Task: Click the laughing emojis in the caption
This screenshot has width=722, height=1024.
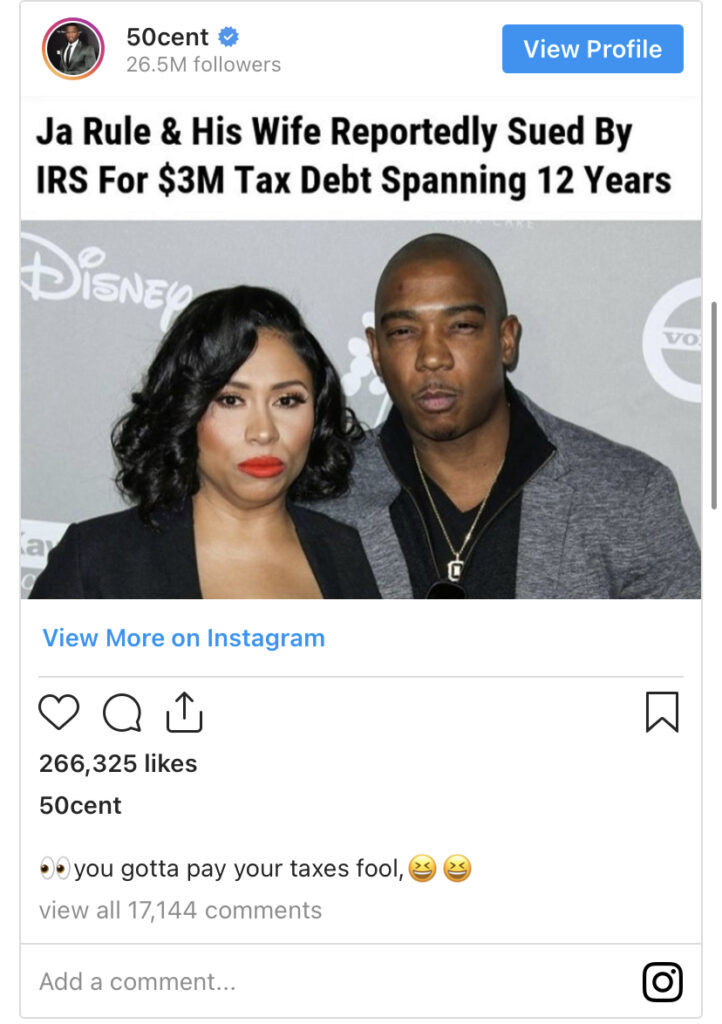Action: tap(439, 869)
